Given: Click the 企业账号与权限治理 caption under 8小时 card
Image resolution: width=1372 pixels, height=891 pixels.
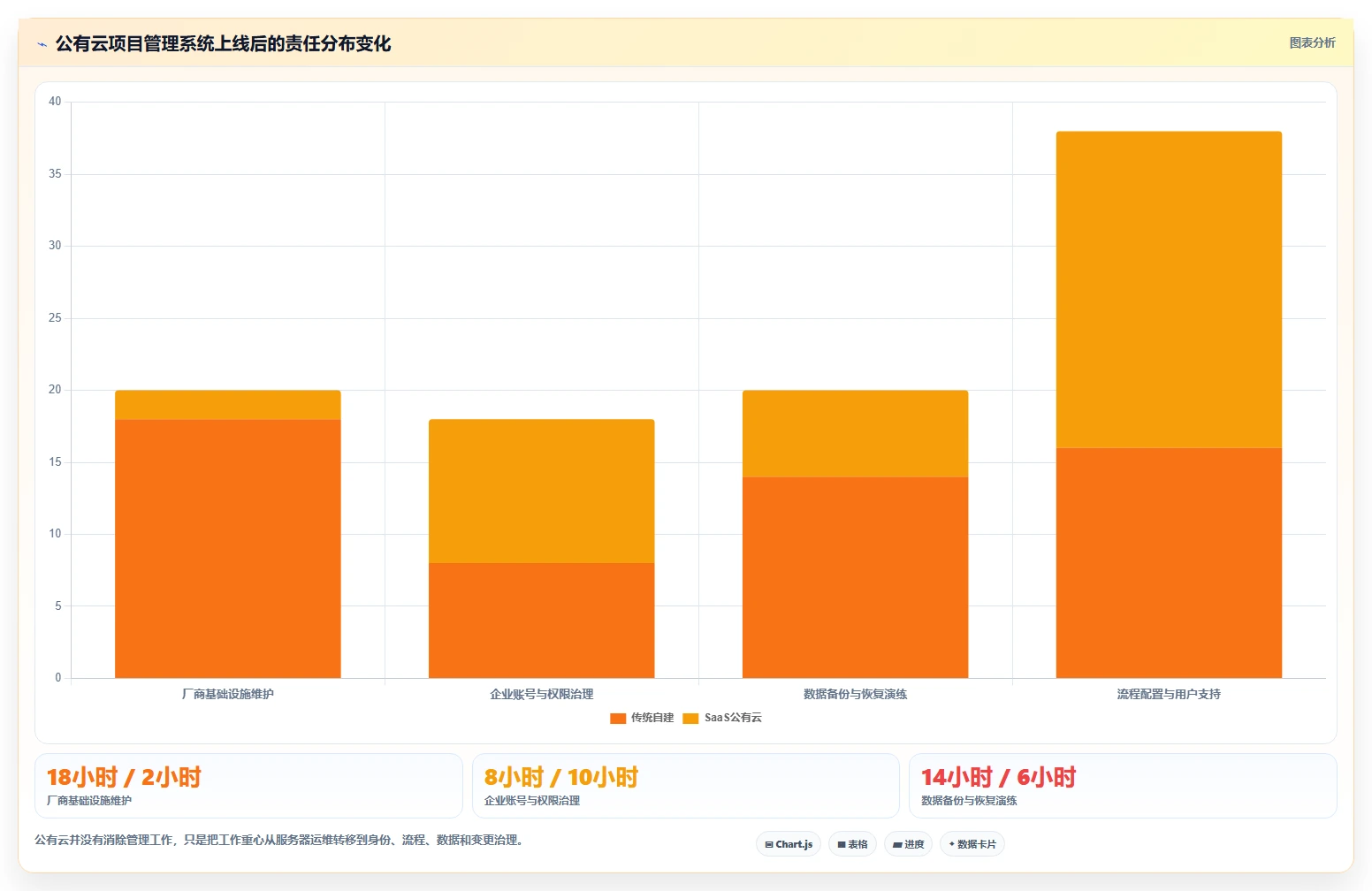Looking at the screenshot, I should (532, 801).
